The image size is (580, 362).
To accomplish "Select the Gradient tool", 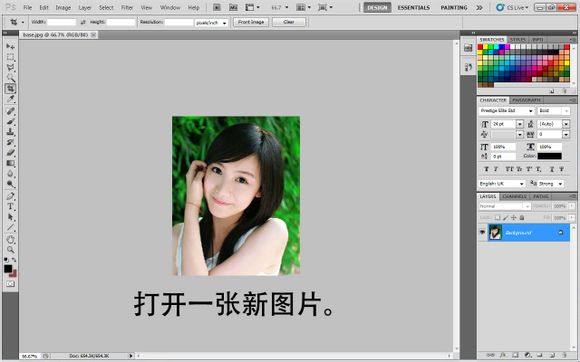I will coord(10,163).
